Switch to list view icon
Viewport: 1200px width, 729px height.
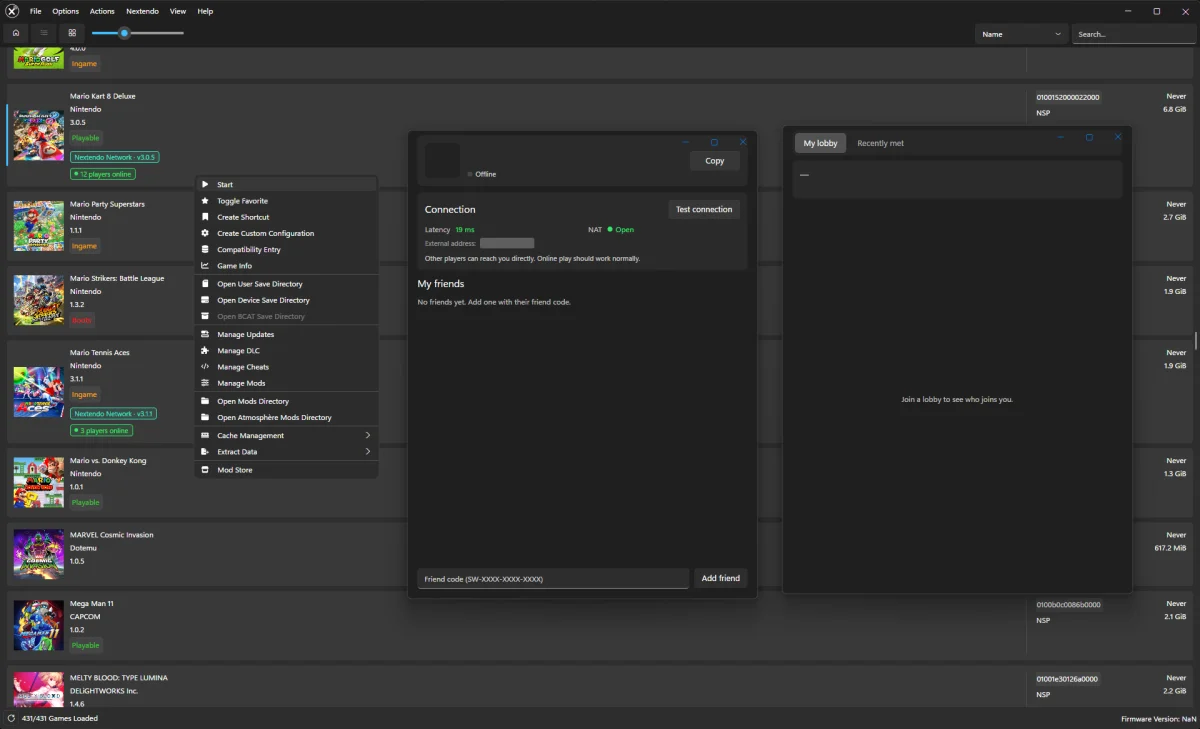[x=44, y=33]
